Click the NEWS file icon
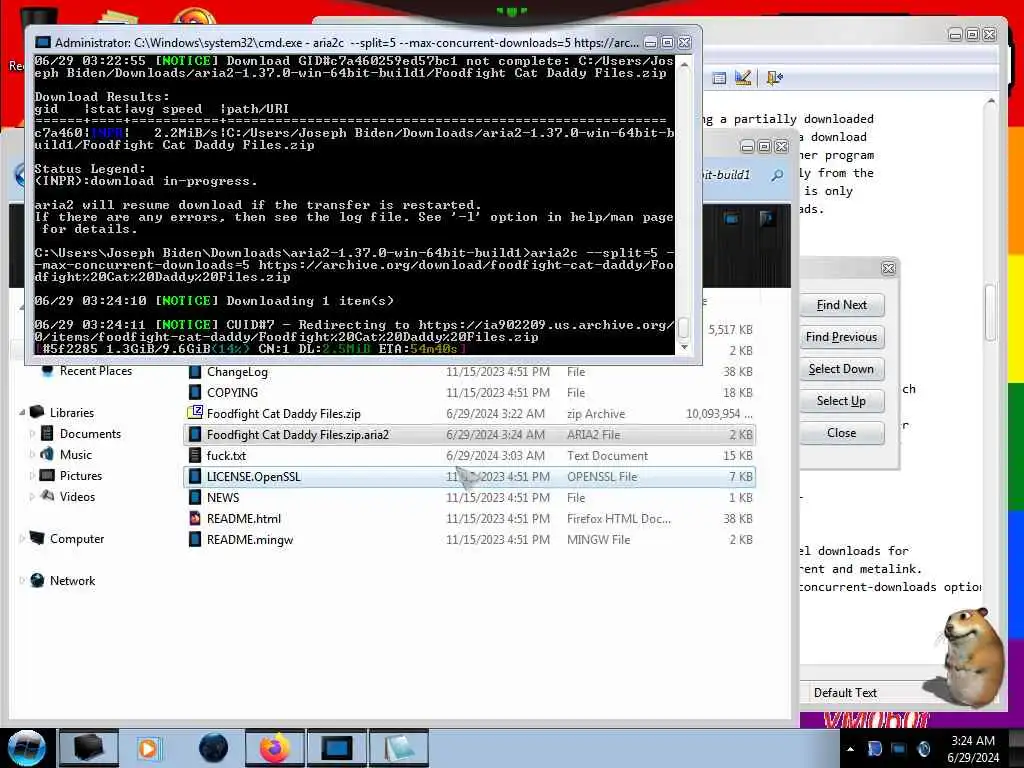Screen dimensions: 1024x768 coord(195,498)
